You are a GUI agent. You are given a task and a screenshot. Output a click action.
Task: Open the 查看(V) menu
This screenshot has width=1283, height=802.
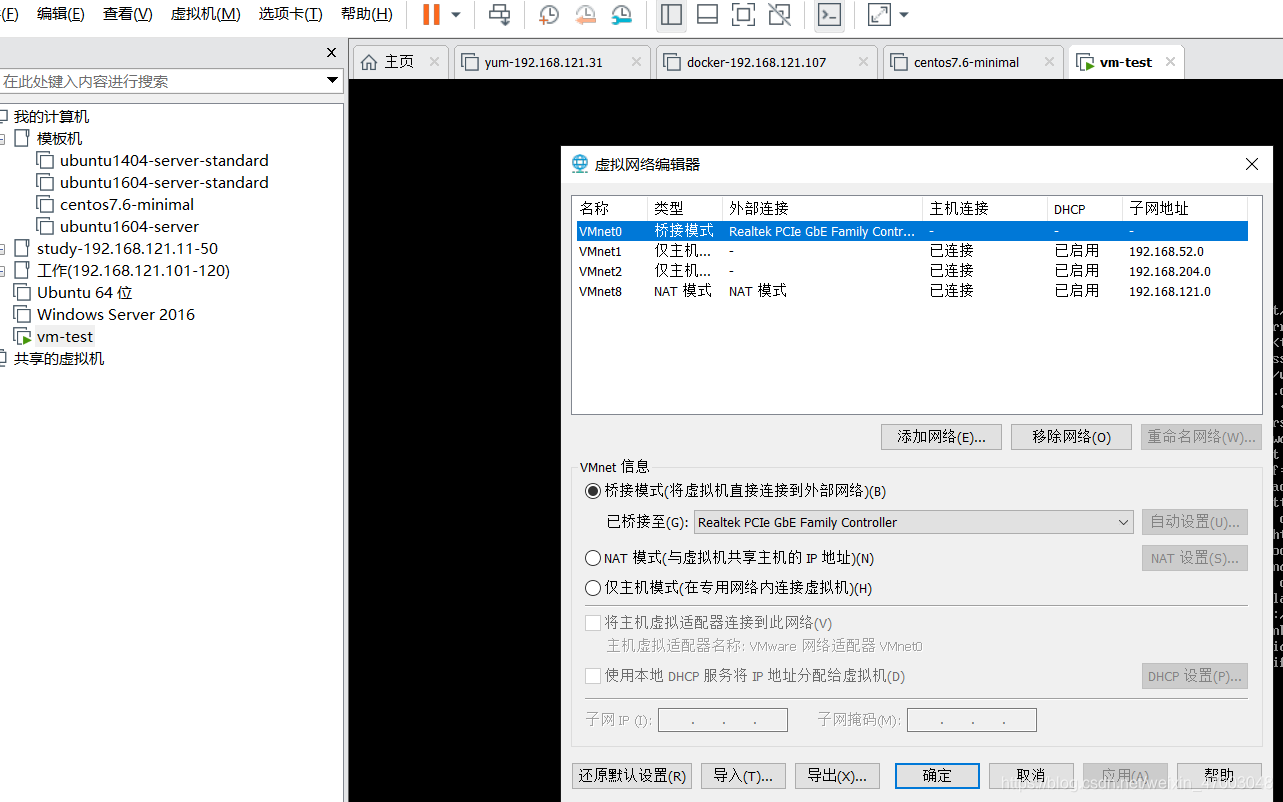pyautogui.click(x=127, y=14)
